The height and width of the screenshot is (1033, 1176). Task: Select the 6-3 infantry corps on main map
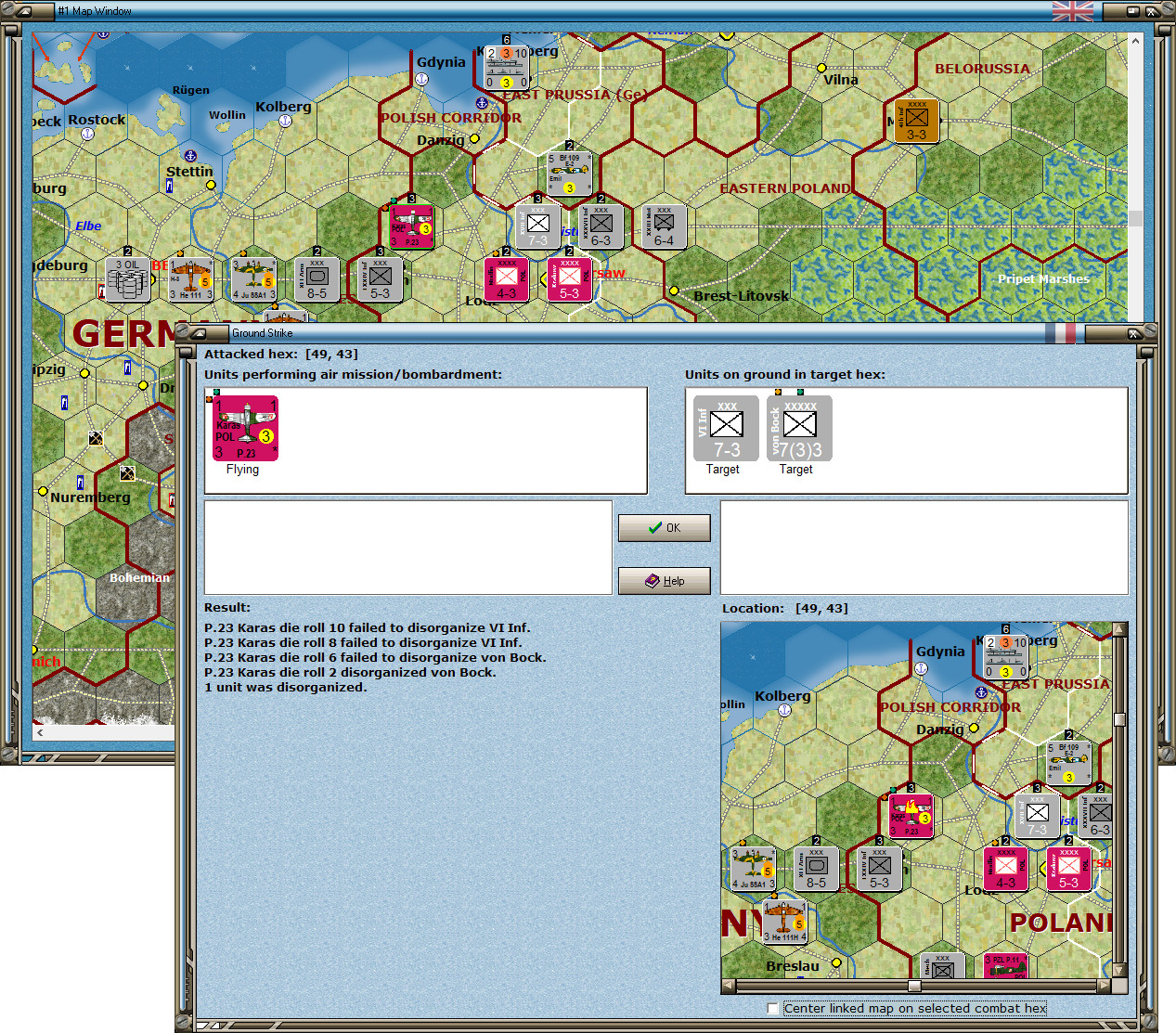601,226
